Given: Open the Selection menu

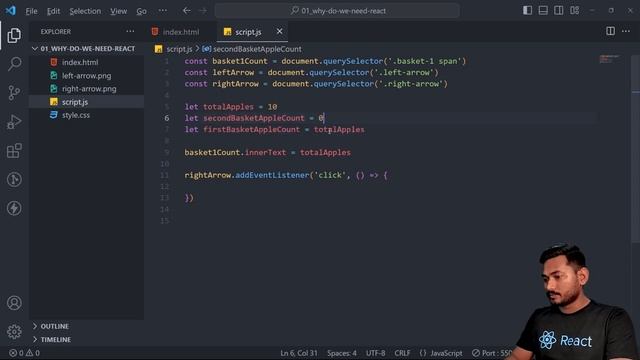Looking at the screenshot, I should coord(85,11).
